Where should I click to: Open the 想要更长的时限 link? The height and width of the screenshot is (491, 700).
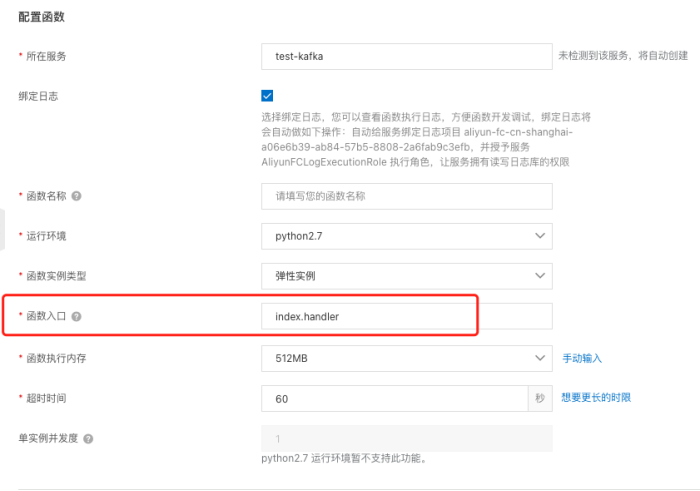click(596, 398)
